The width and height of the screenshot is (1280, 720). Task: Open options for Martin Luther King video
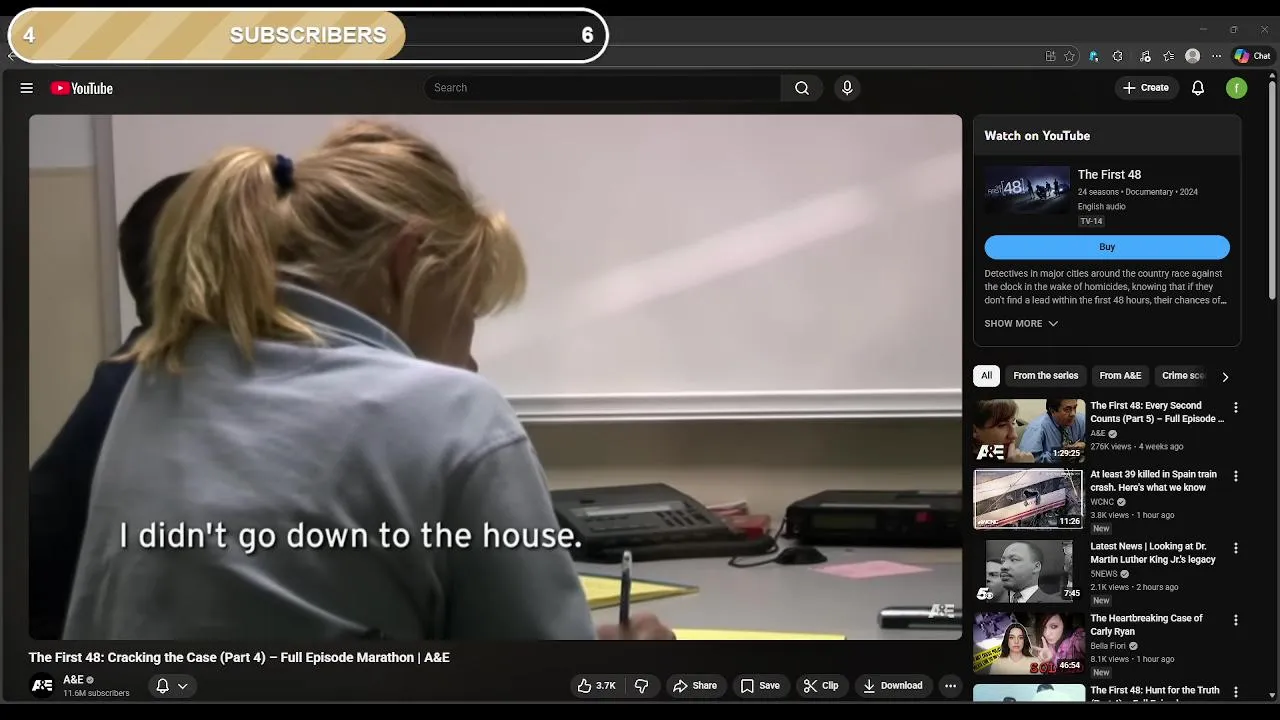tap(1235, 548)
